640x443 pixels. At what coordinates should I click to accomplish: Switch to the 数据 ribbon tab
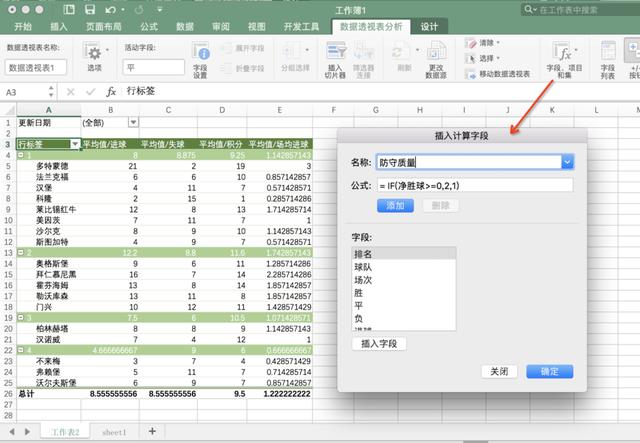[x=185, y=27]
